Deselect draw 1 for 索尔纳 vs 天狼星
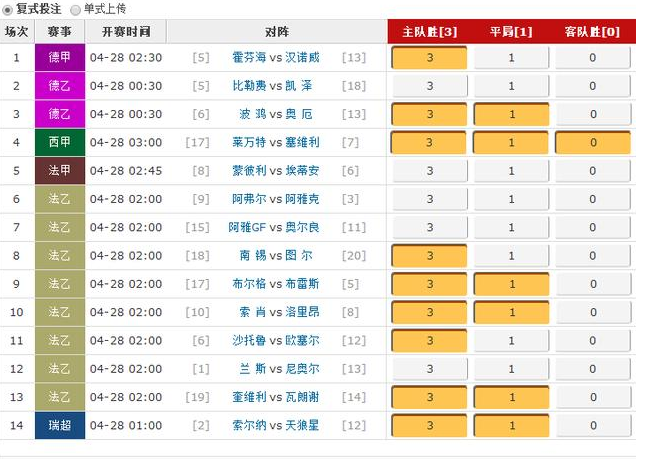This screenshot has width=653, height=459. pos(511,426)
